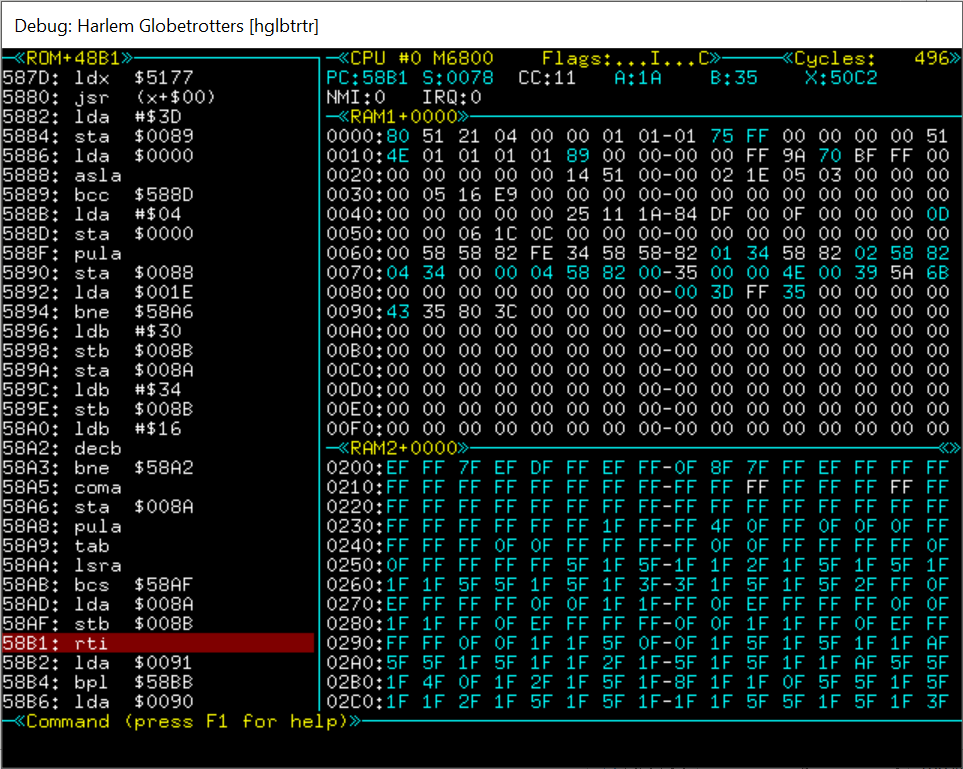Select the NMI:0 status field
963x769 pixels.
356,97
